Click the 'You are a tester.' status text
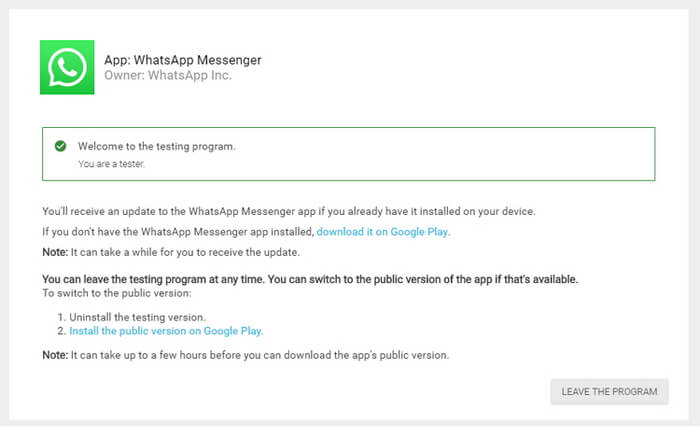Screen dimensions: 700x426 110,163
